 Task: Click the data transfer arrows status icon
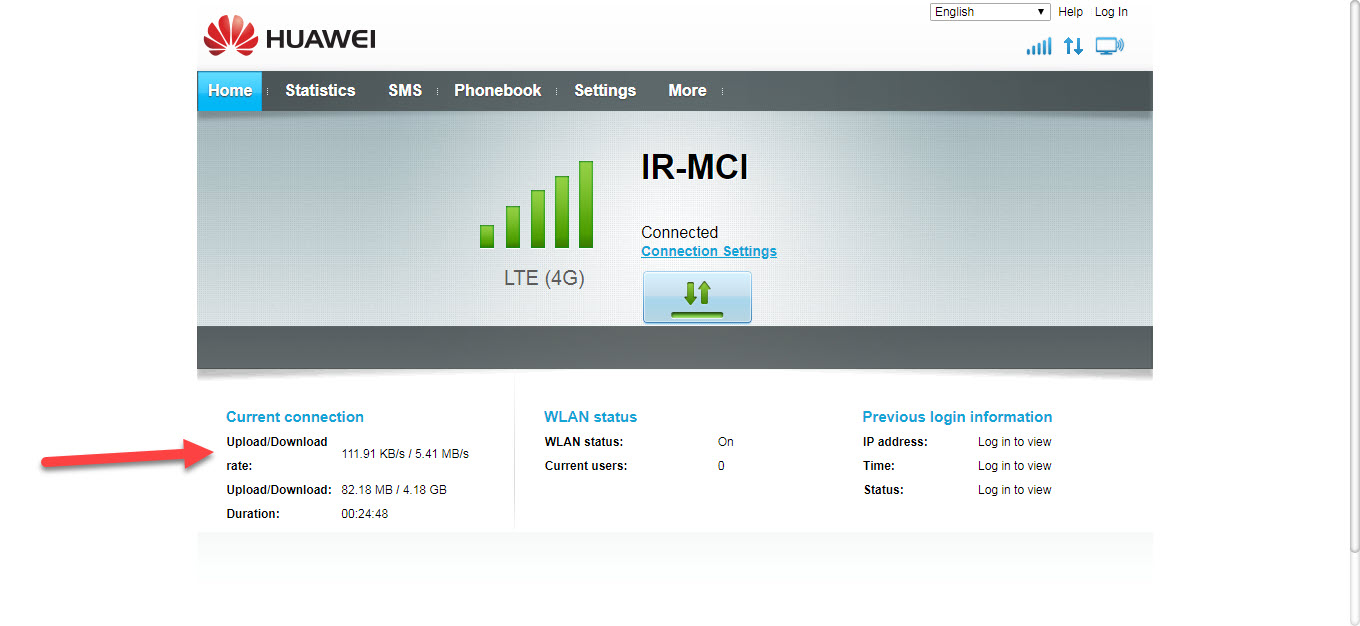1073,46
